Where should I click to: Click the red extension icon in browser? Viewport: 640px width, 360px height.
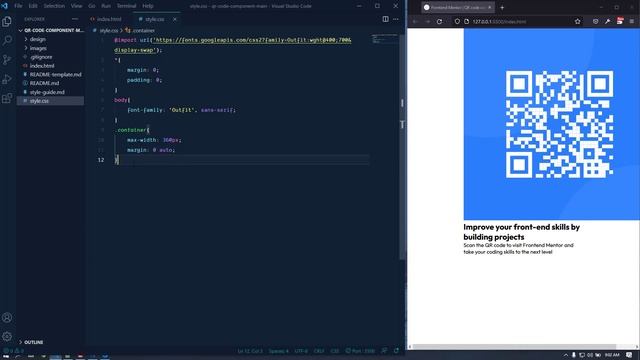(x=620, y=21)
